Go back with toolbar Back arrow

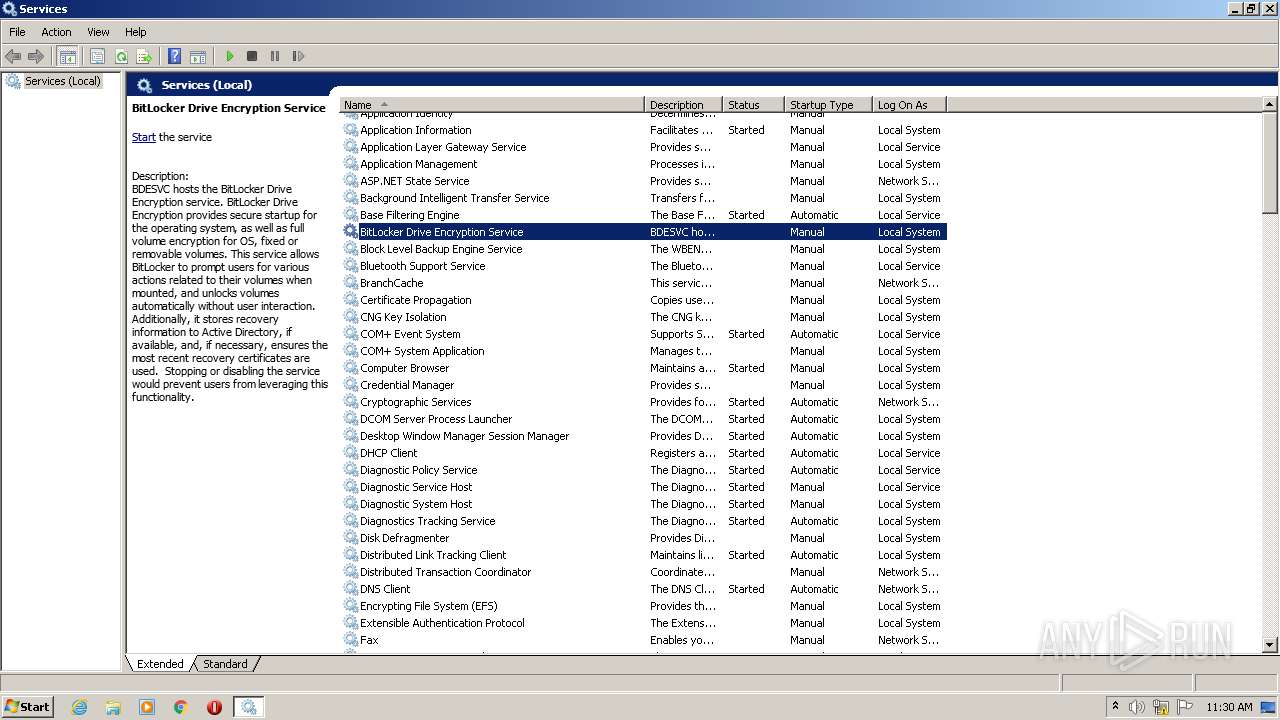point(13,57)
